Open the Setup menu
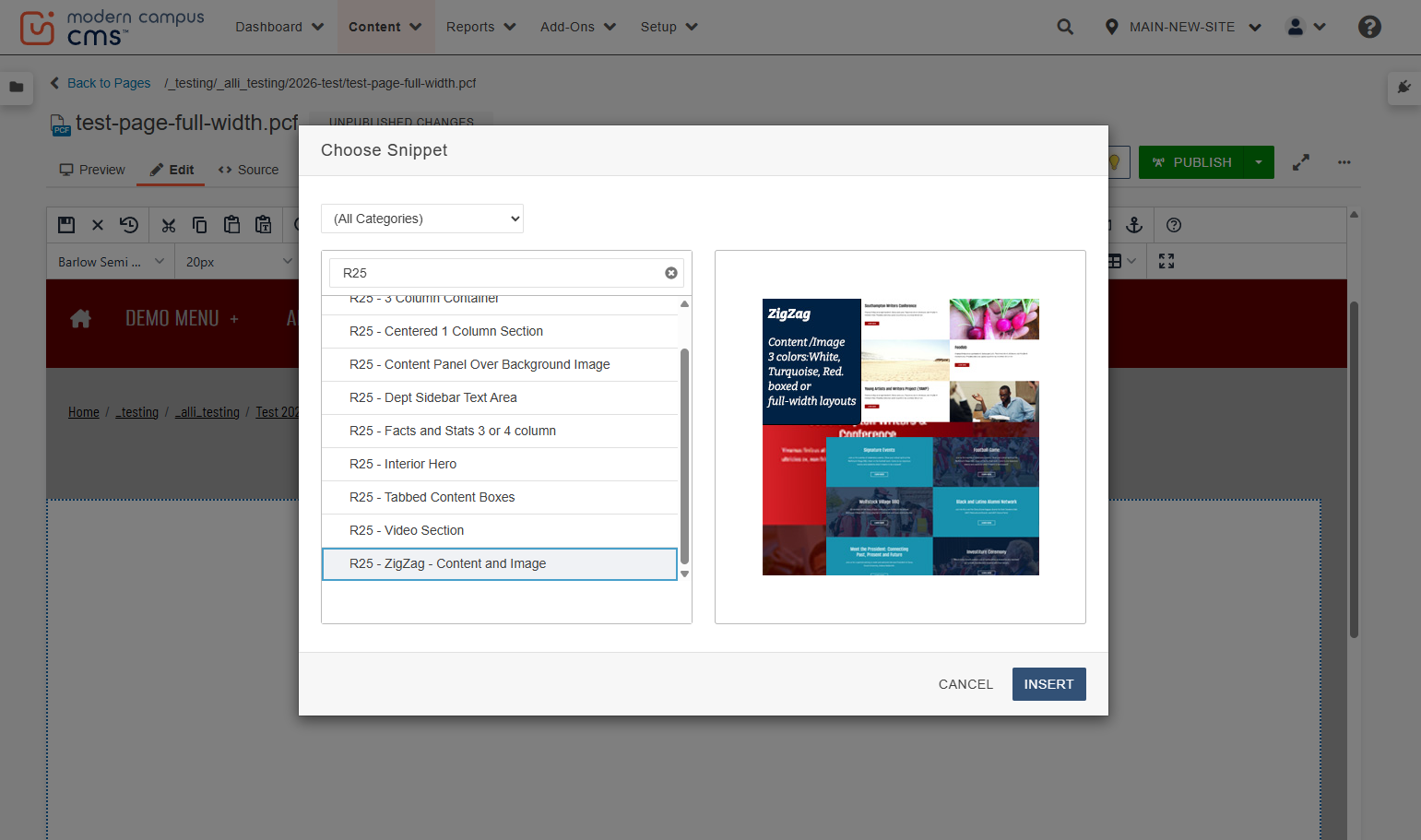1421x840 pixels. [x=669, y=27]
